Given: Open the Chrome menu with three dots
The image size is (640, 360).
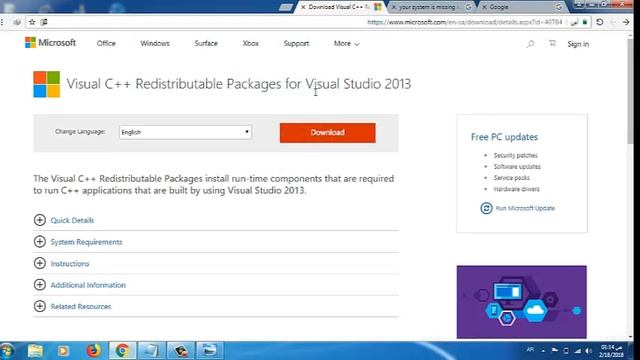Looking at the screenshot, I should [x=2, y=22].
